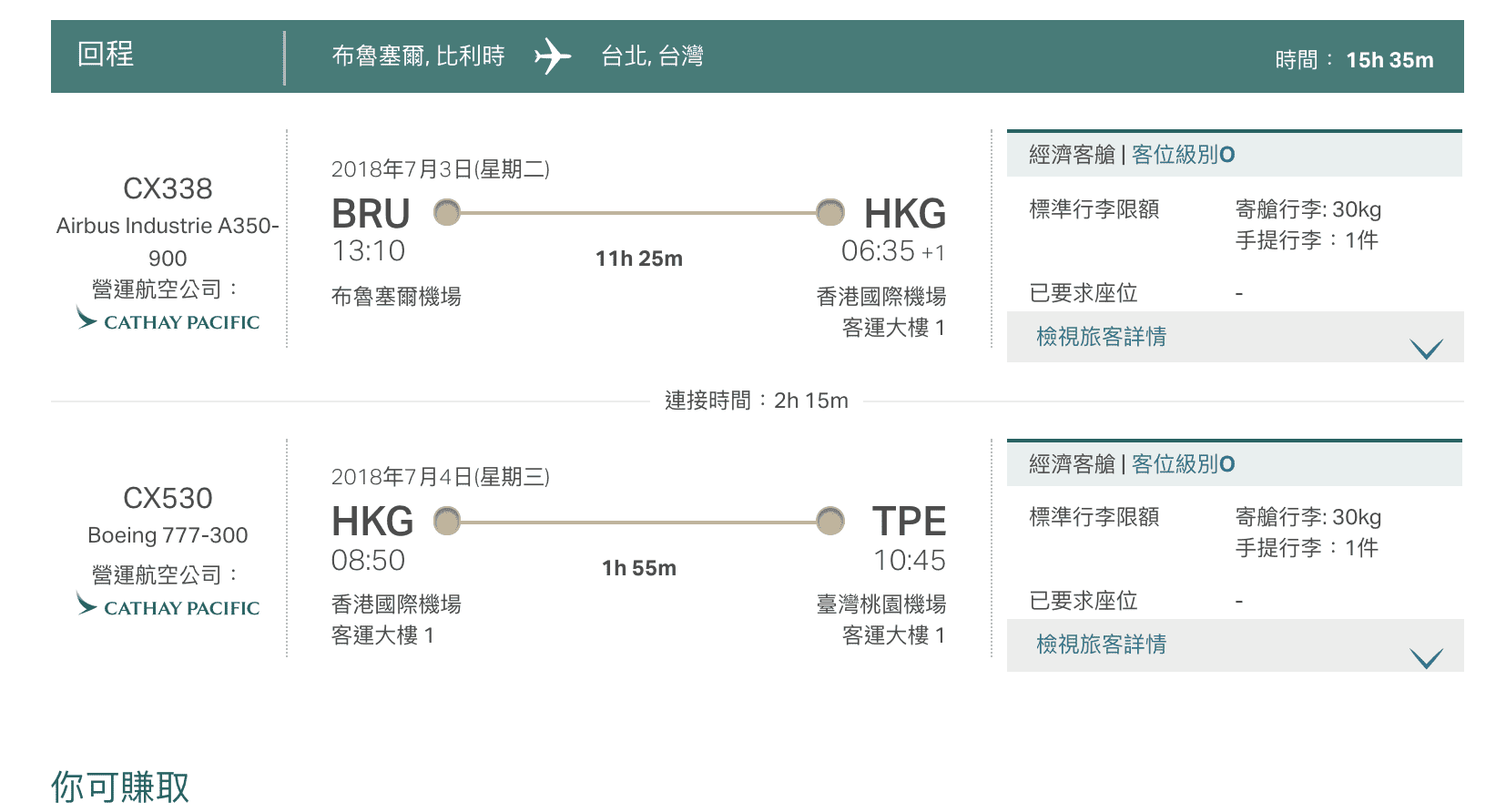Image resolution: width=1506 pixels, height=812 pixels.
Task: Click 已要求座位 label in the CX338 panel
Action: click(x=1084, y=293)
